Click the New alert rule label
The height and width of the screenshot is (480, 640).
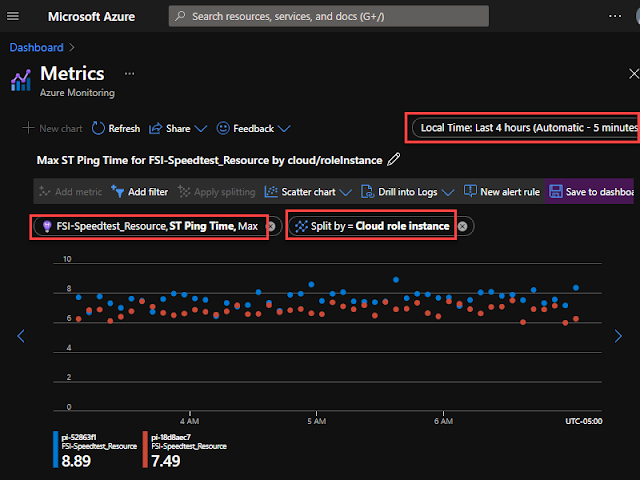point(510,192)
